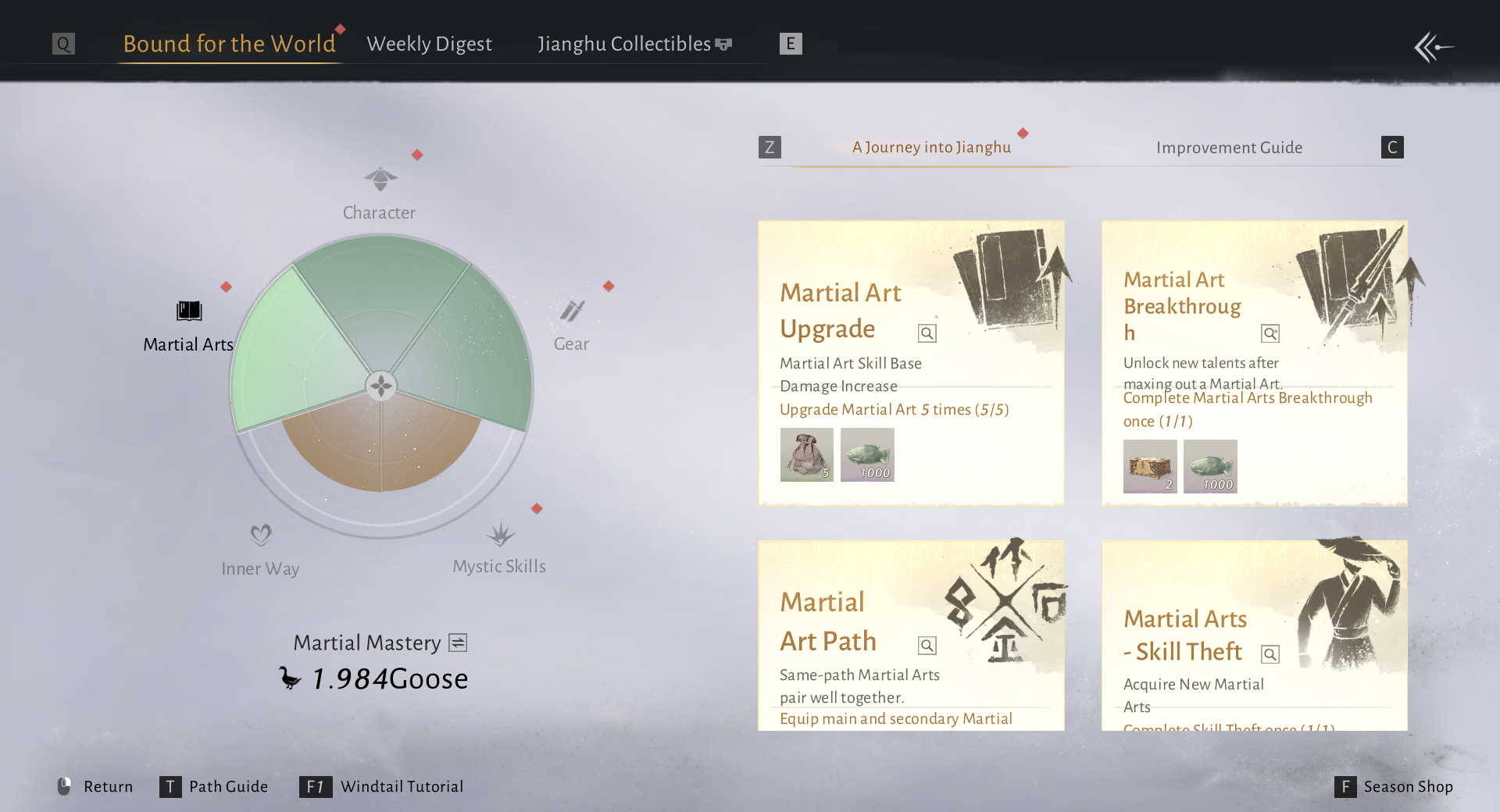Select the Mystic Skills icon

(501, 534)
